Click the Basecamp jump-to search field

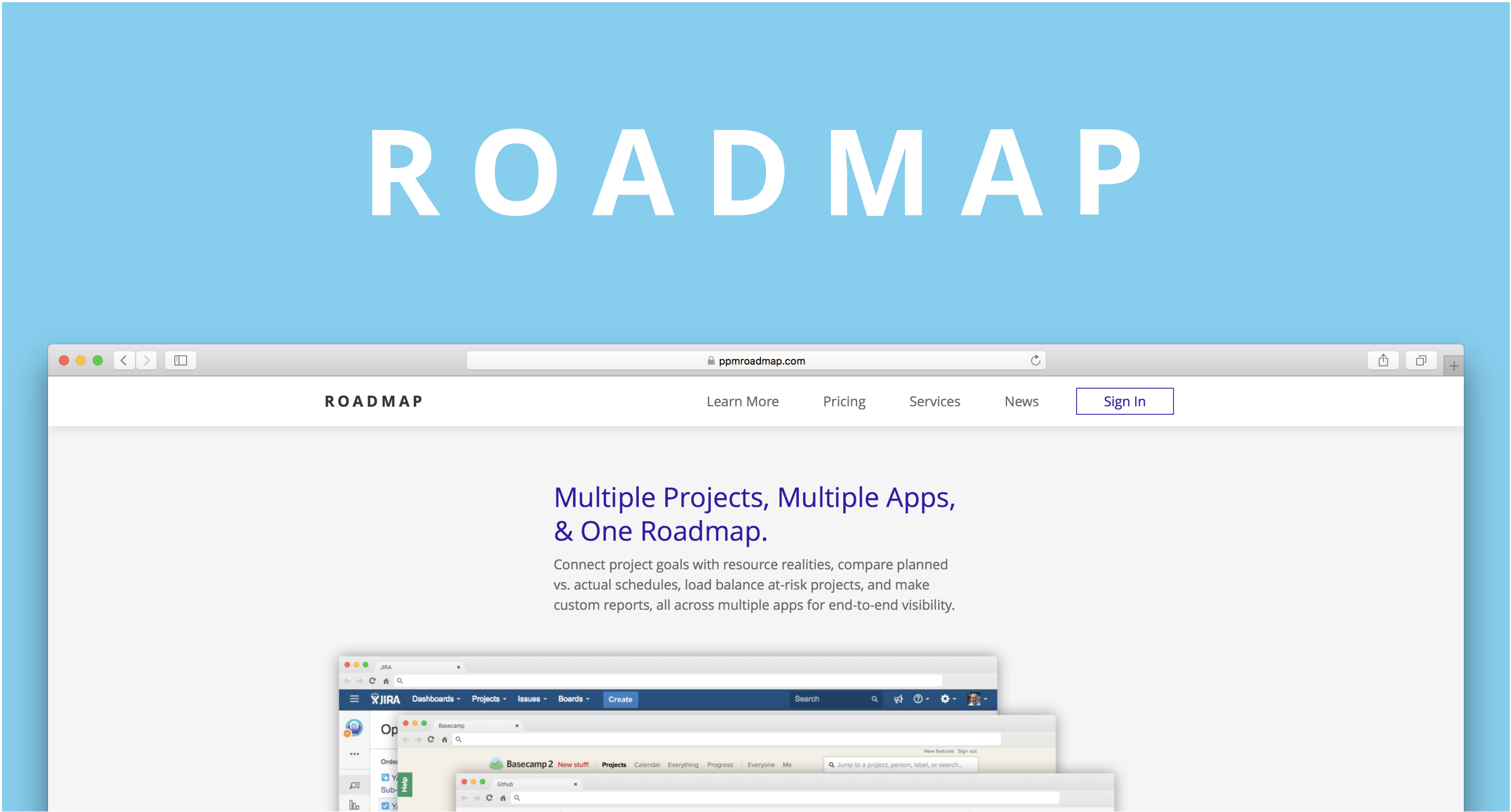coord(901,764)
